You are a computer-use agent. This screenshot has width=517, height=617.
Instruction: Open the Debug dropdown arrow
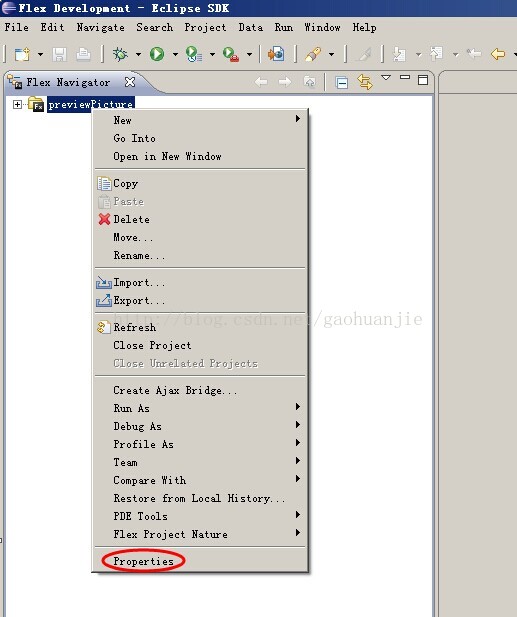coord(138,54)
